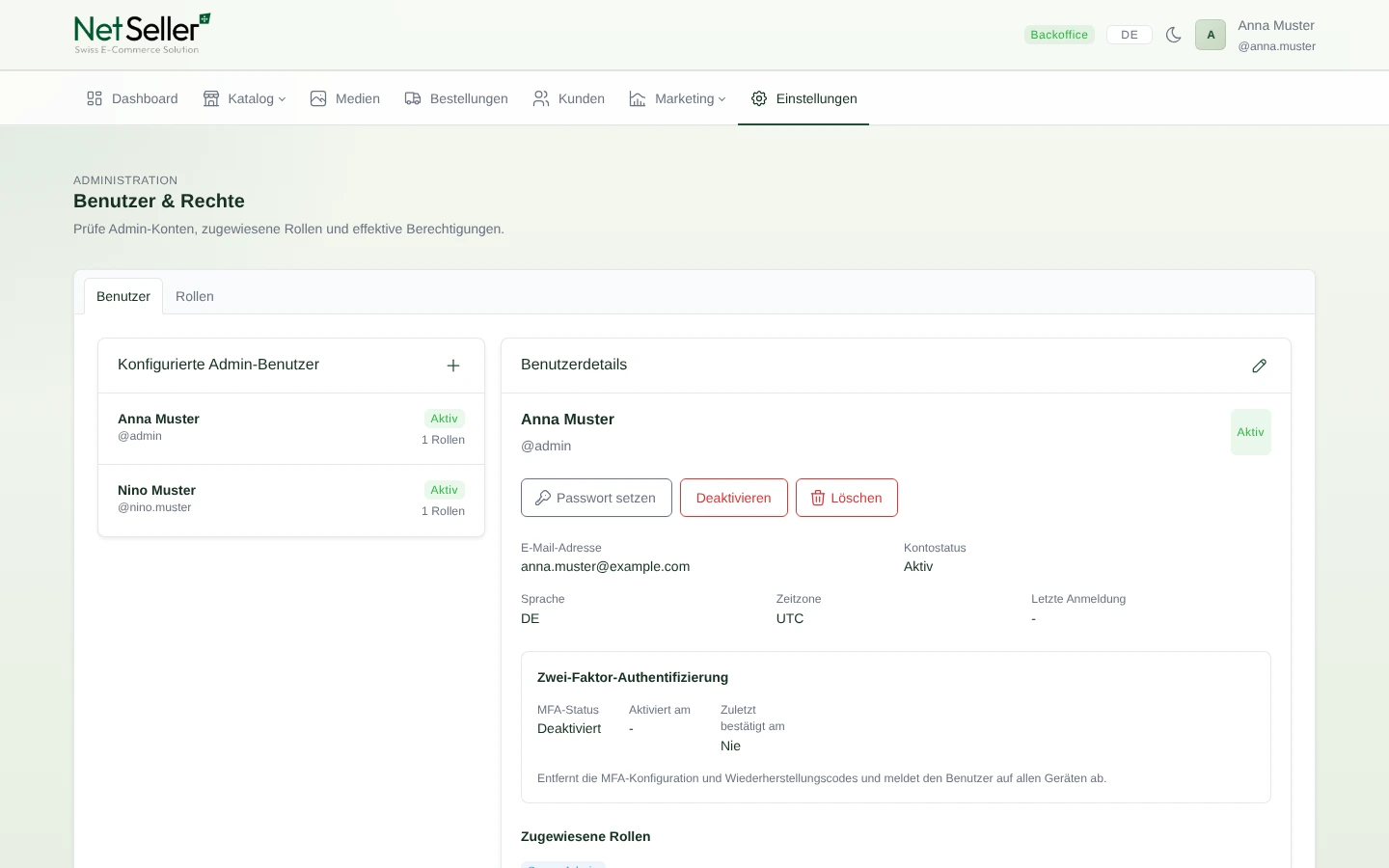Click the @anna.muster username in header
Viewport: 1389px width, 868px height.
click(x=1277, y=46)
